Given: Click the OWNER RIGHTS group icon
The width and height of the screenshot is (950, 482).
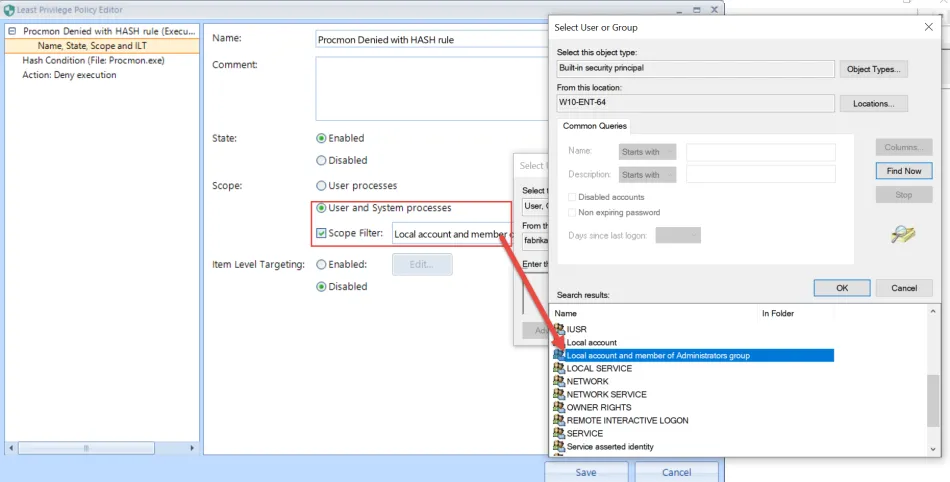Looking at the screenshot, I should pos(559,407).
